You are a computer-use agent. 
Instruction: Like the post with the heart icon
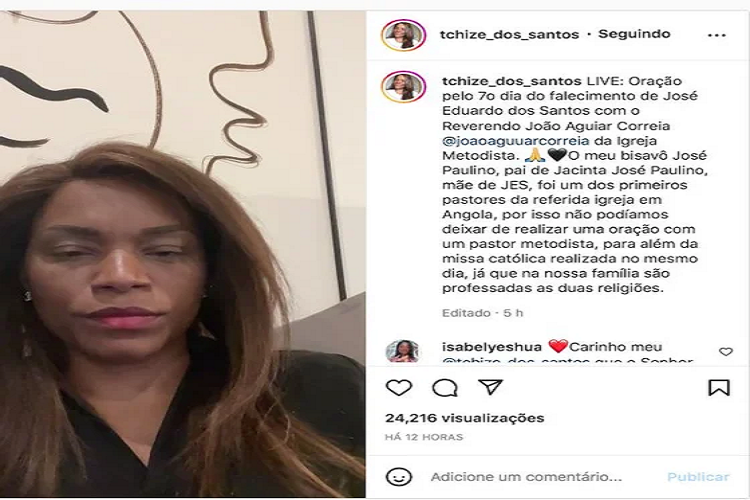tap(399, 388)
